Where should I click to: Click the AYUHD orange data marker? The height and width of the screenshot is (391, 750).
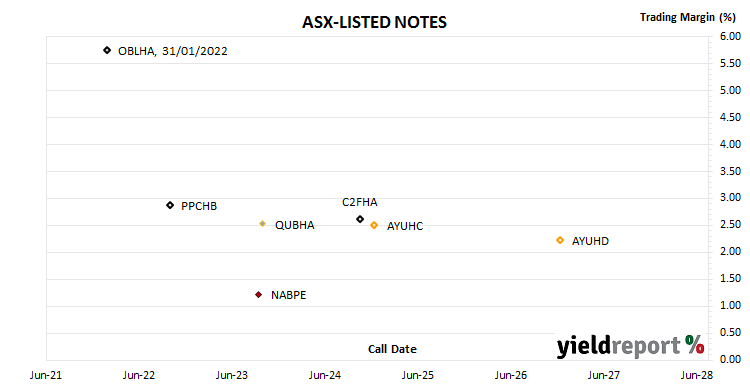click(560, 240)
